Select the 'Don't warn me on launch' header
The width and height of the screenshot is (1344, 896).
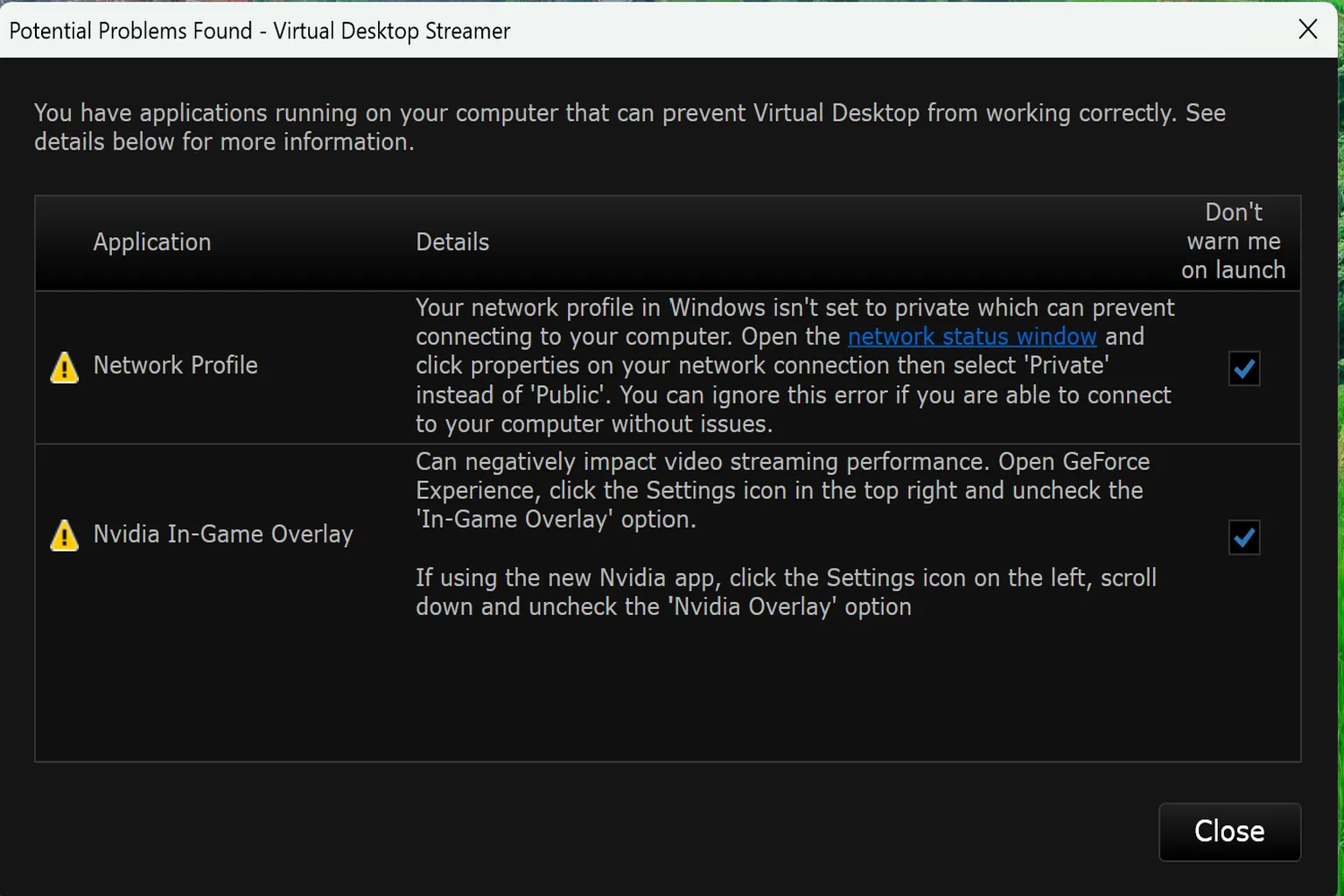click(1233, 241)
